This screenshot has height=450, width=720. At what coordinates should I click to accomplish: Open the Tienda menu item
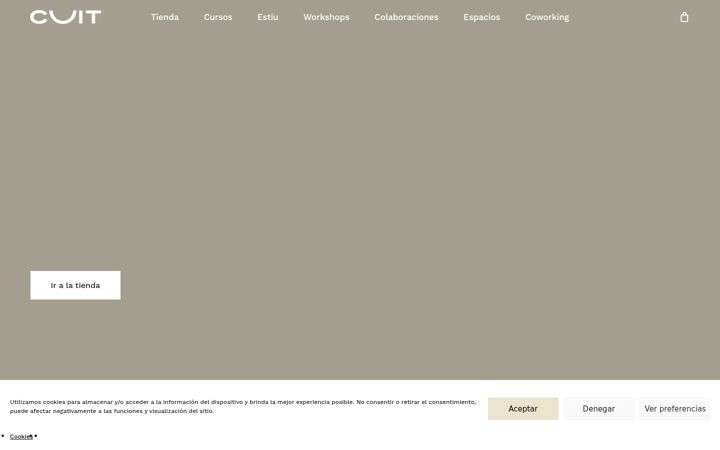point(165,17)
